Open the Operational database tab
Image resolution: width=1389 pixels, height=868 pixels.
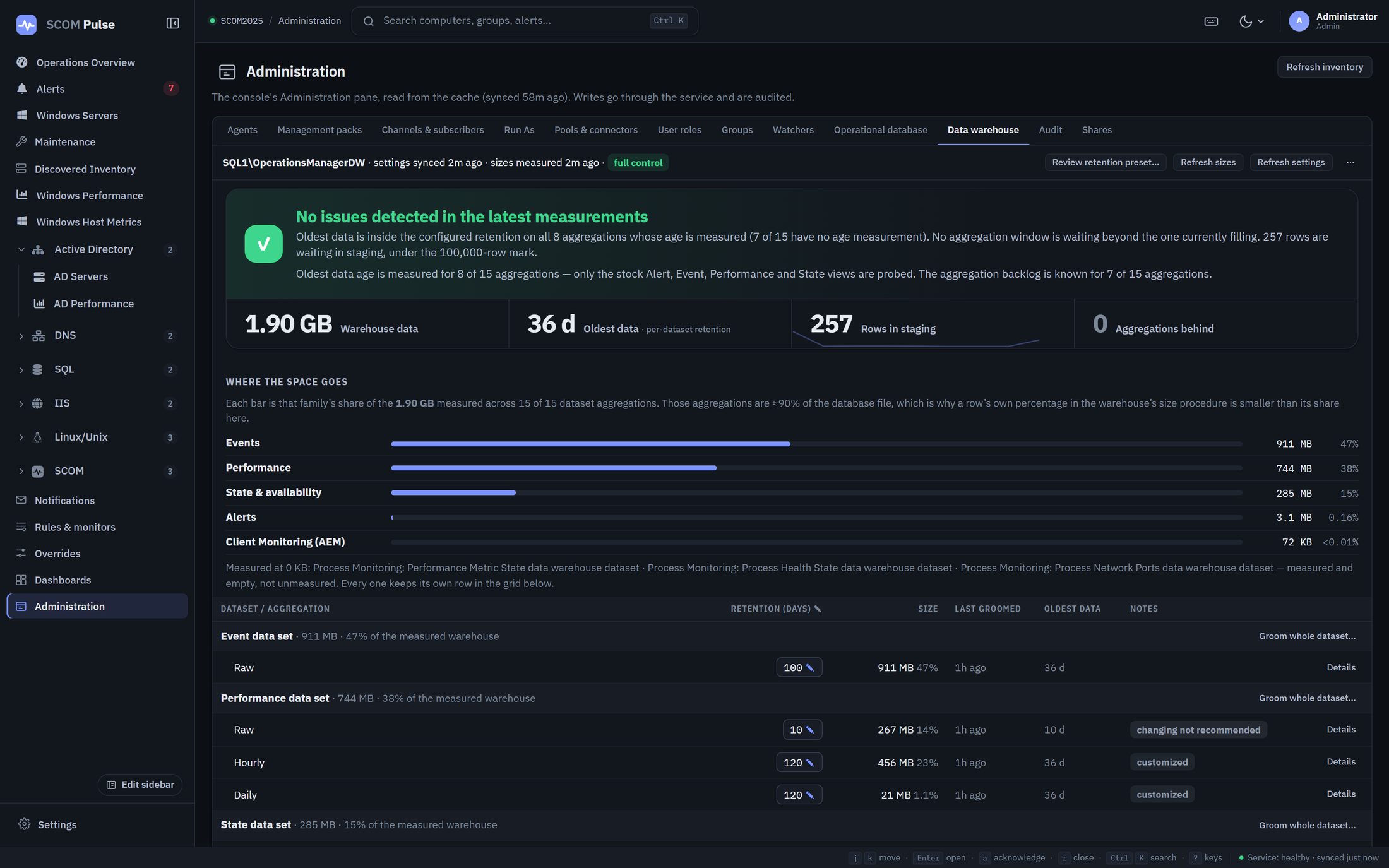(x=880, y=130)
